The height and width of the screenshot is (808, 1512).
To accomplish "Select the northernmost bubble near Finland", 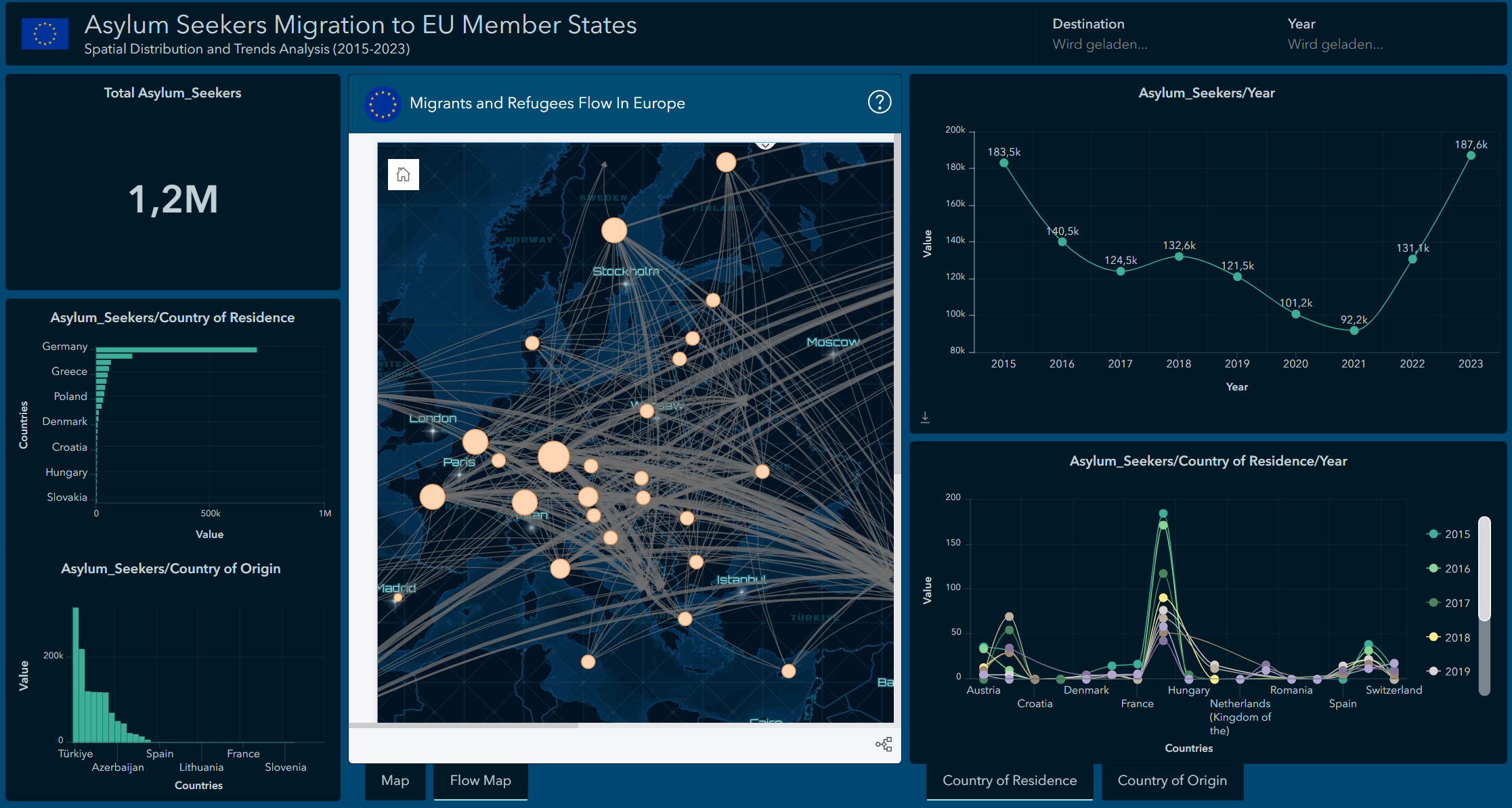I will point(726,162).
